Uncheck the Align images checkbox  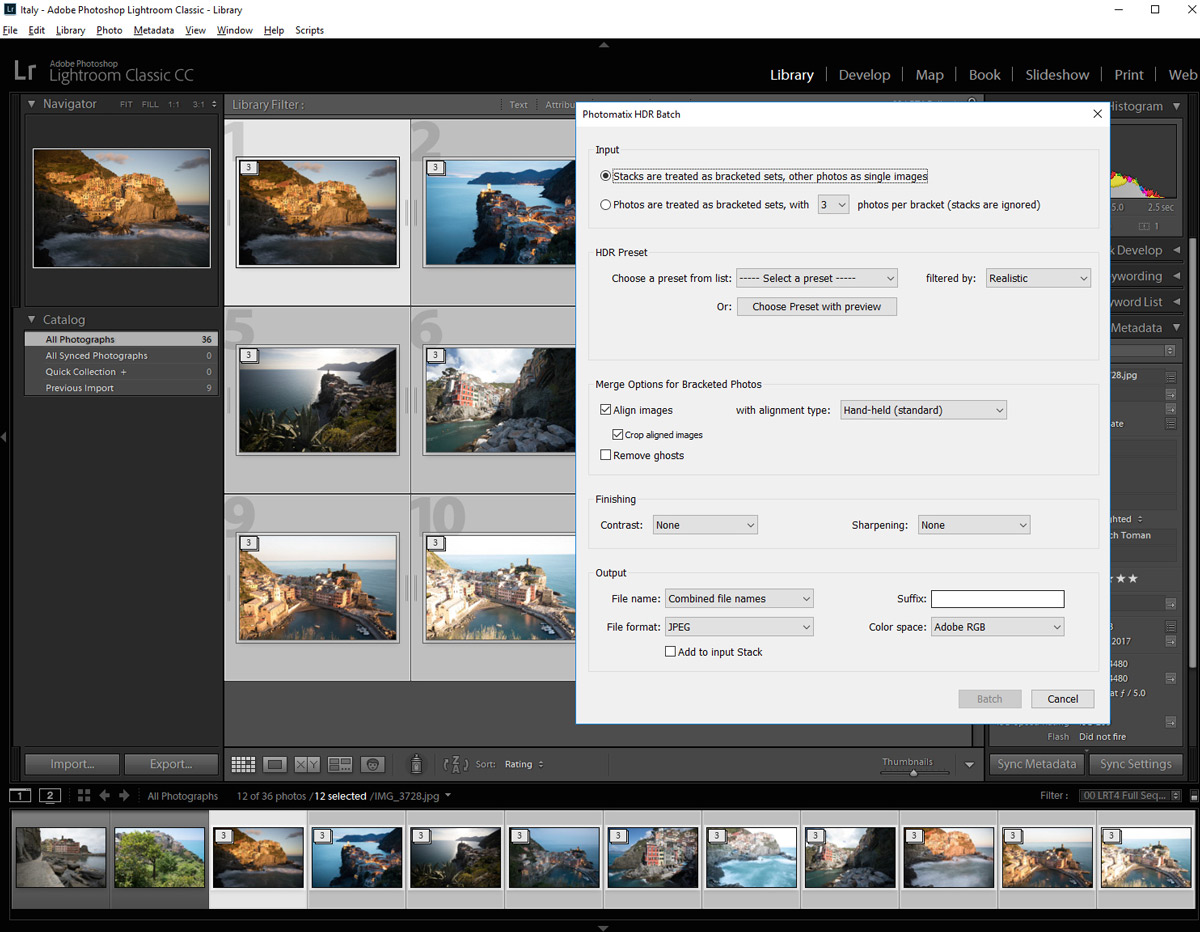pos(606,410)
